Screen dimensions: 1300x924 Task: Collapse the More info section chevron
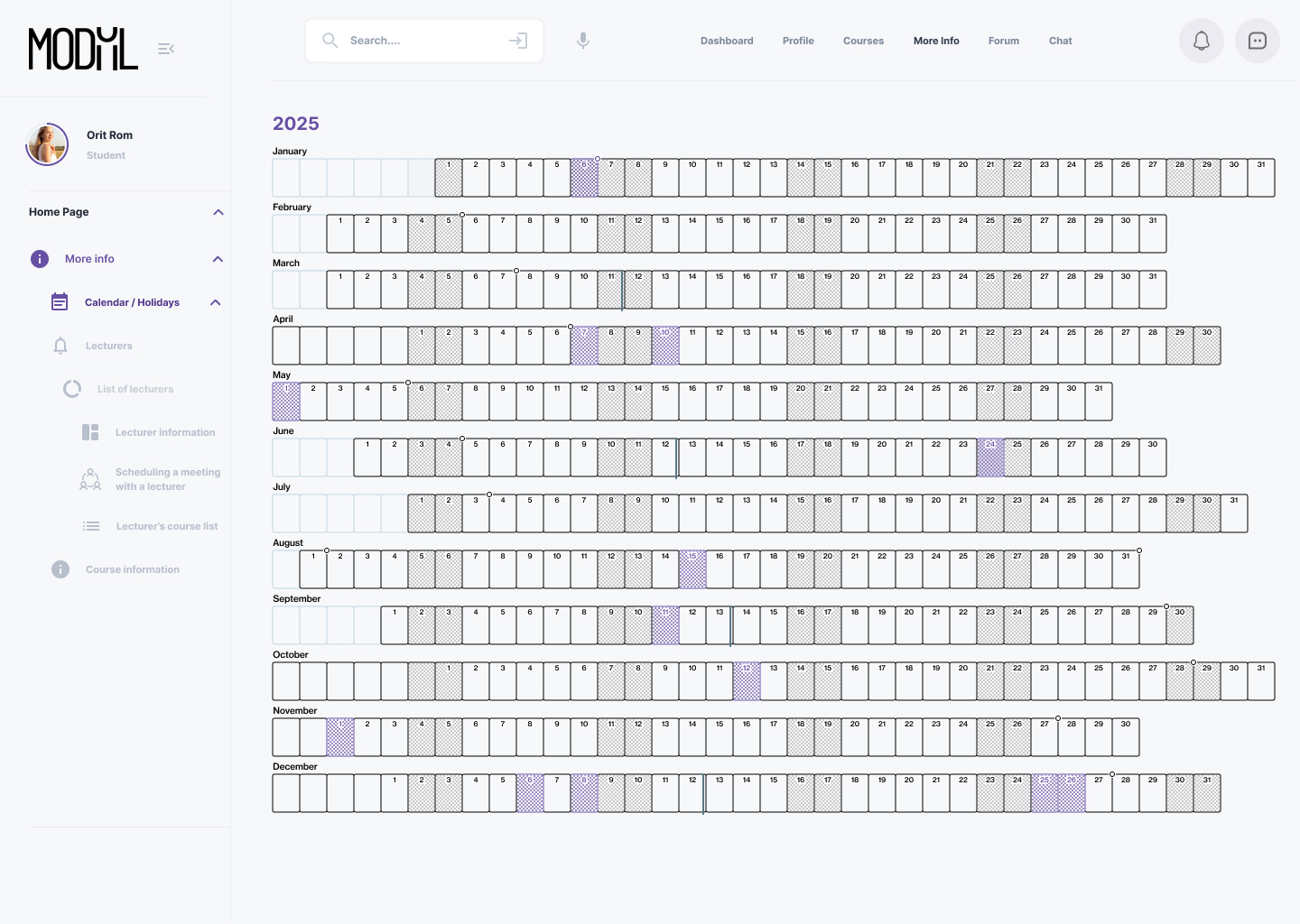[218, 259]
